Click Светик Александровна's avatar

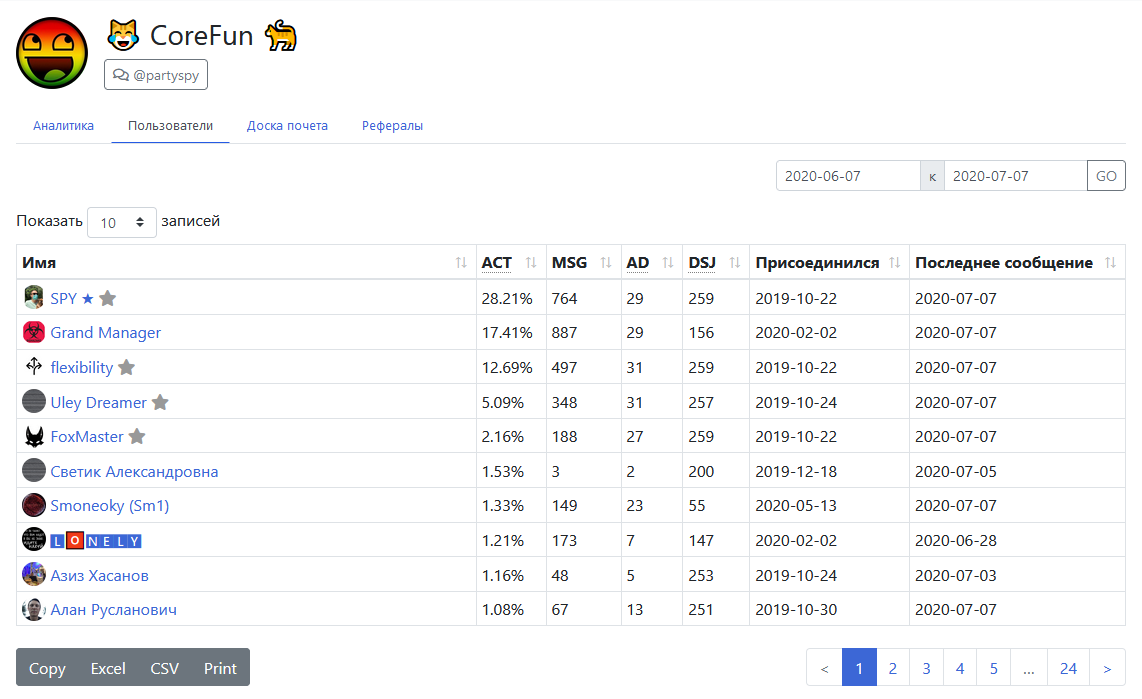pos(34,470)
